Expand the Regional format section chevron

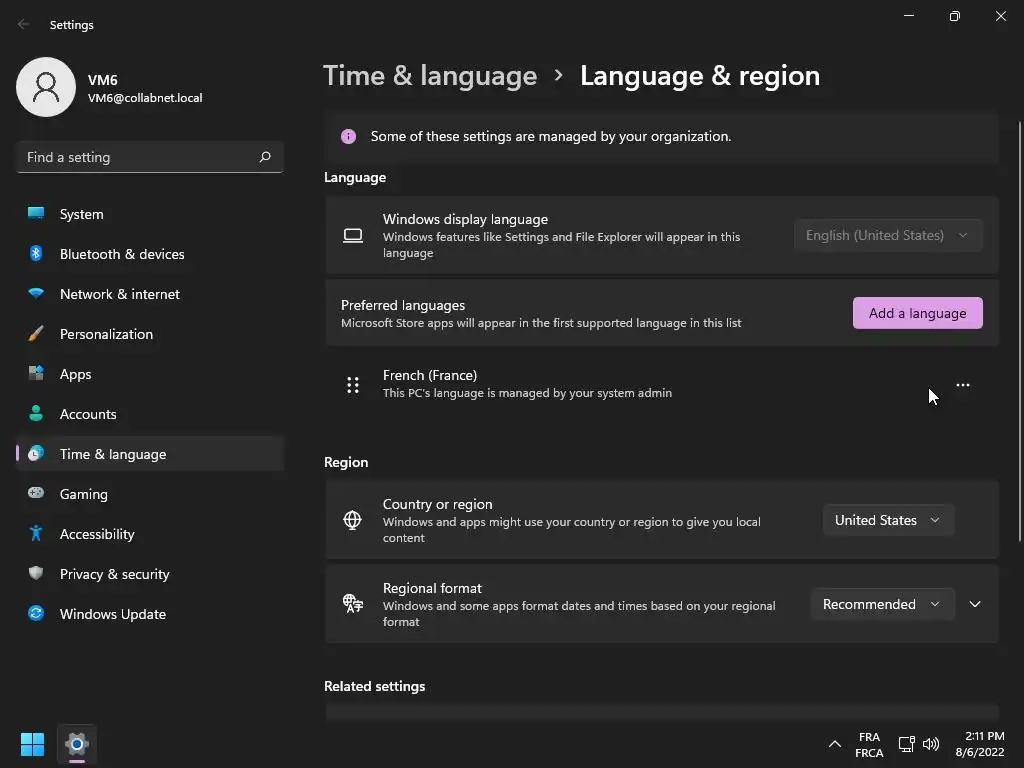(975, 604)
